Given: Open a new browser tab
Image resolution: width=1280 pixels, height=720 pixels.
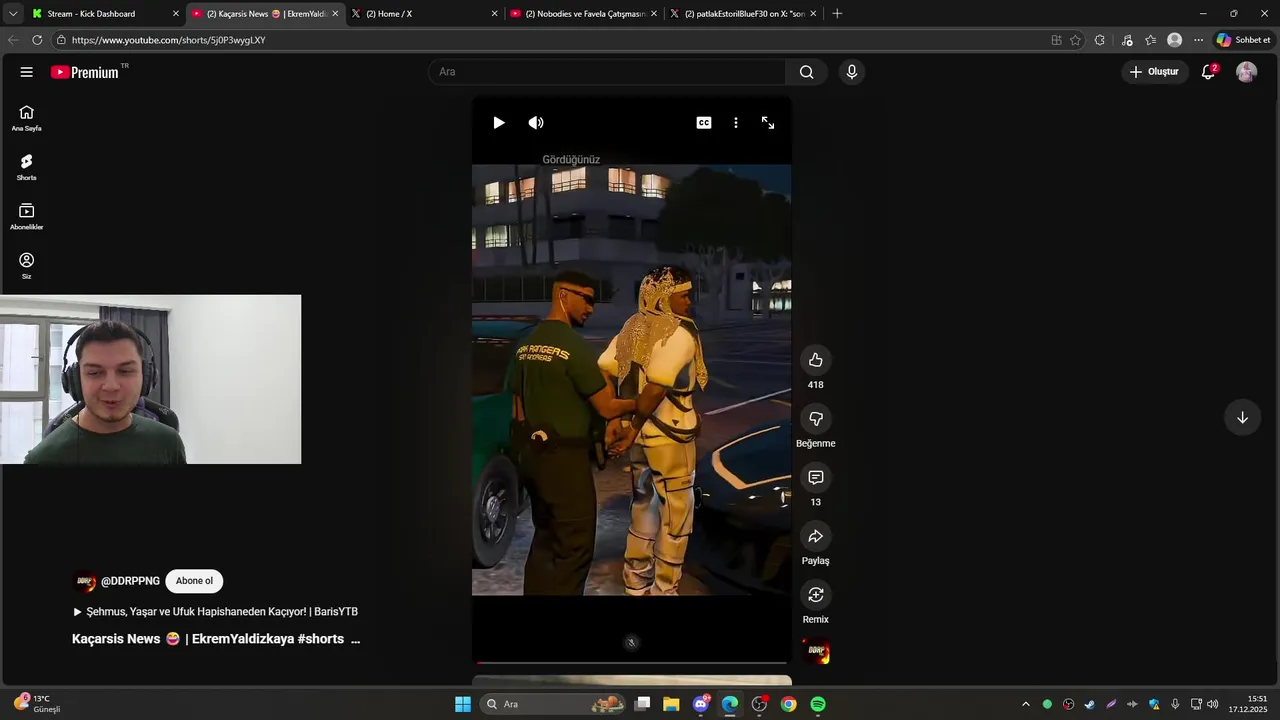Looking at the screenshot, I should (x=837, y=14).
